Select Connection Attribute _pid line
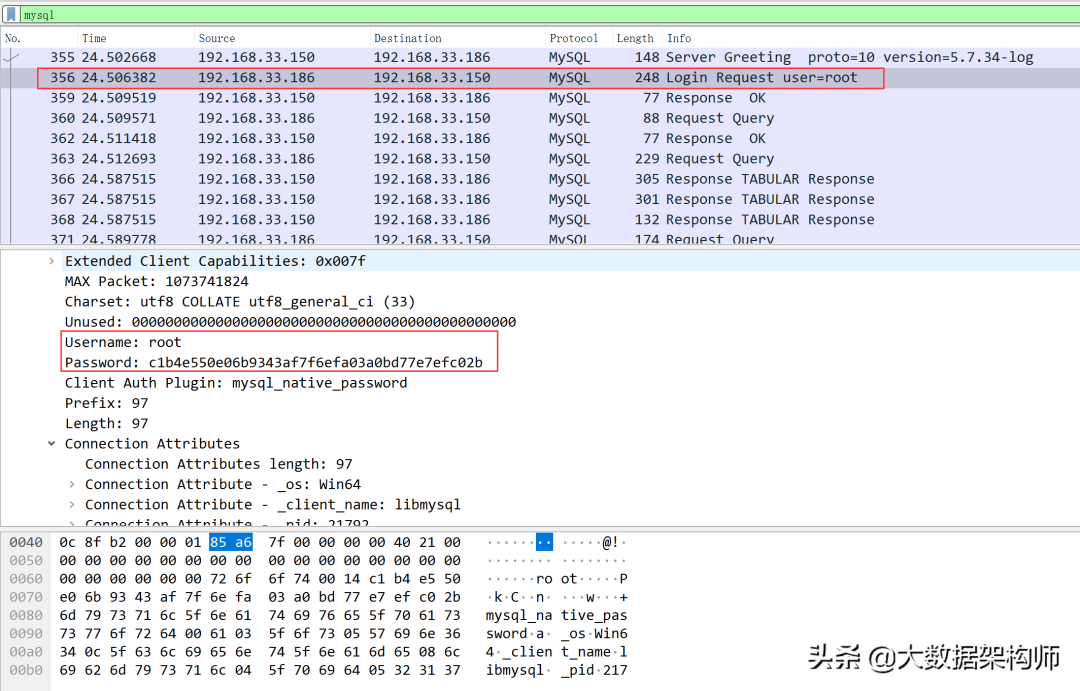The width and height of the screenshot is (1080, 691). [227, 522]
